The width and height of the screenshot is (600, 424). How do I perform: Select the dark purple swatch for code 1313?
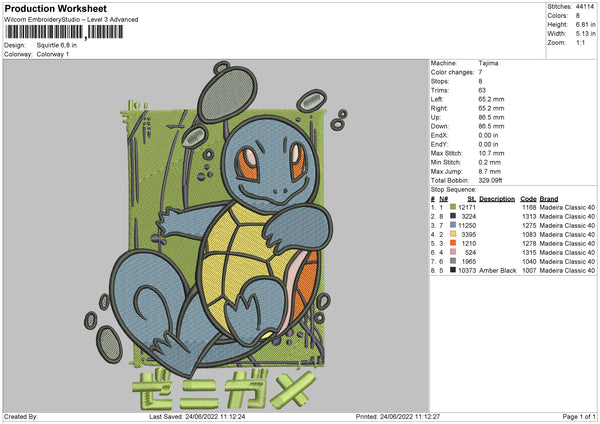tap(453, 216)
